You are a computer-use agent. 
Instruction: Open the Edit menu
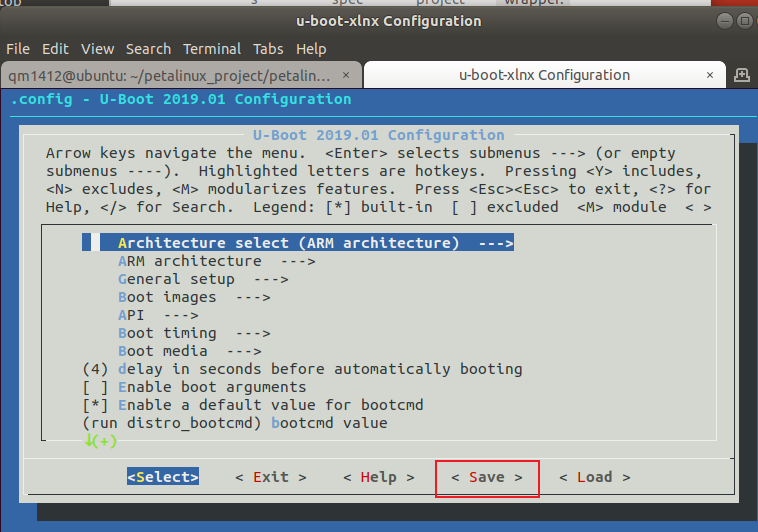point(55,49)
